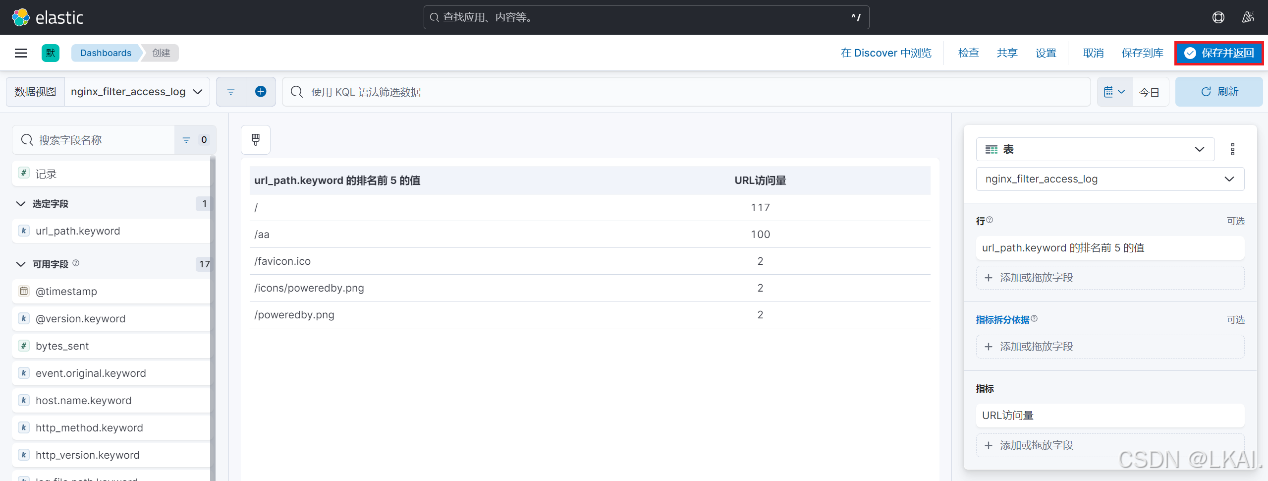Open the 表 visualization type dropdown
This screenshot has width=1268, height=481.
pos(1095,149)
